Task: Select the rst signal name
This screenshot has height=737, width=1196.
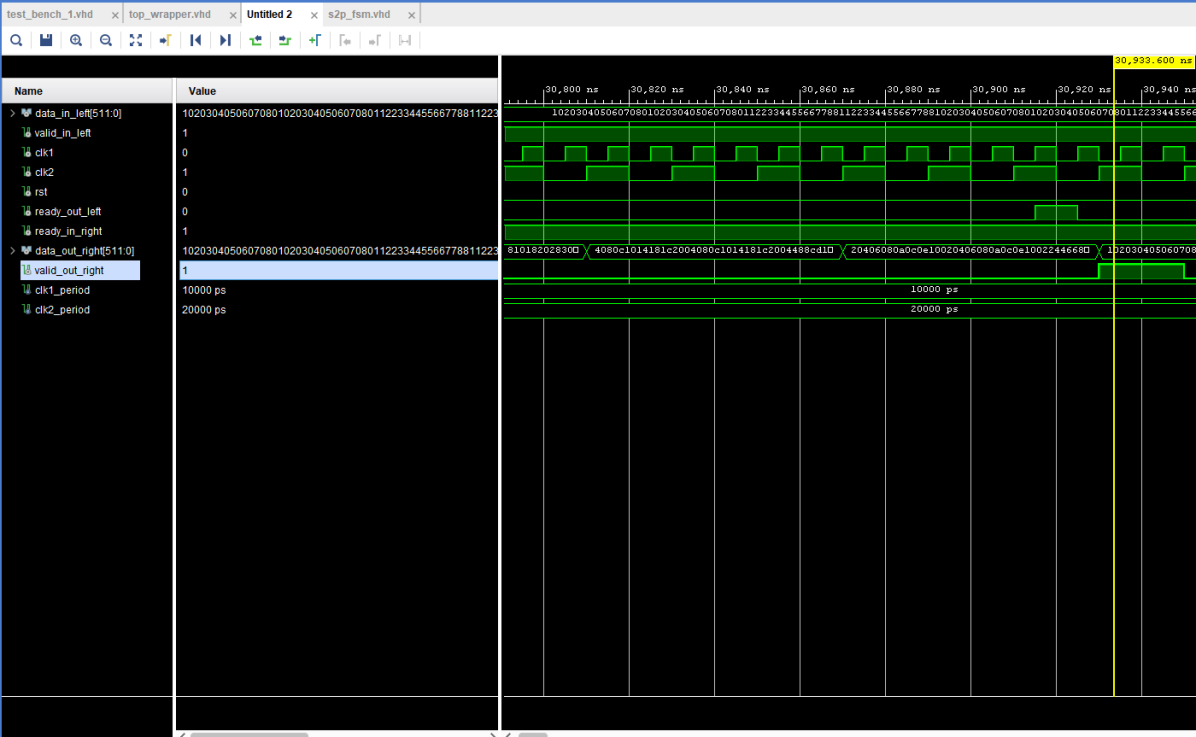Action: click(41, 191)
